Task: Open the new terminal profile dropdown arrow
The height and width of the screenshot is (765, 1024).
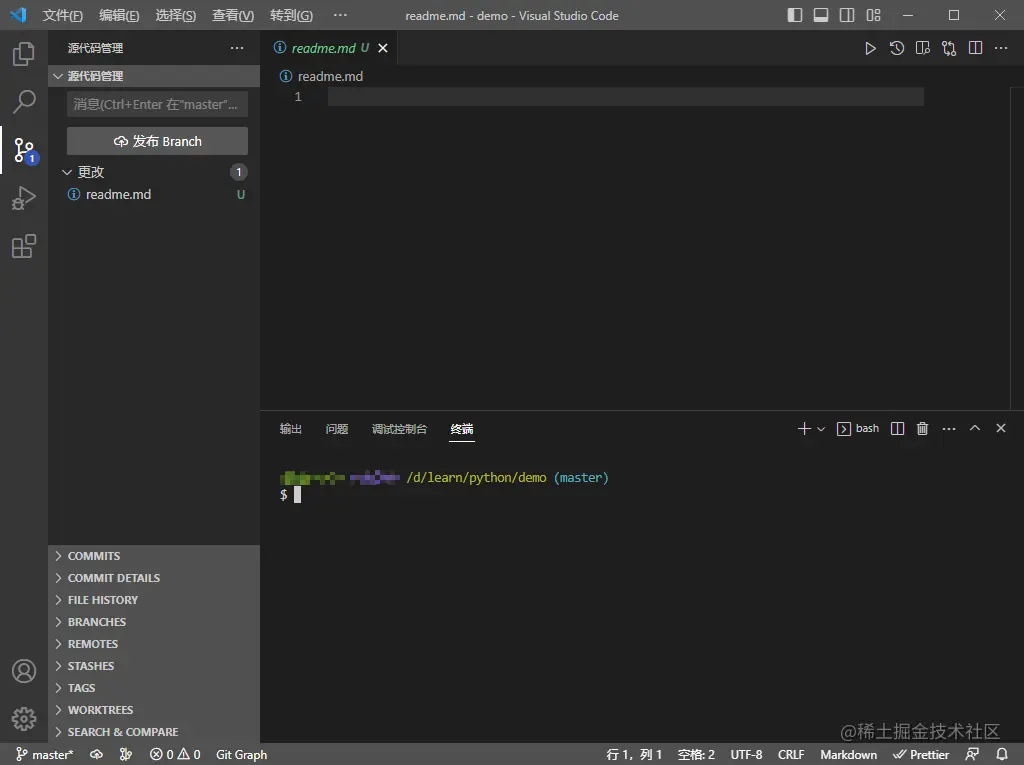Action: point(821,429)
